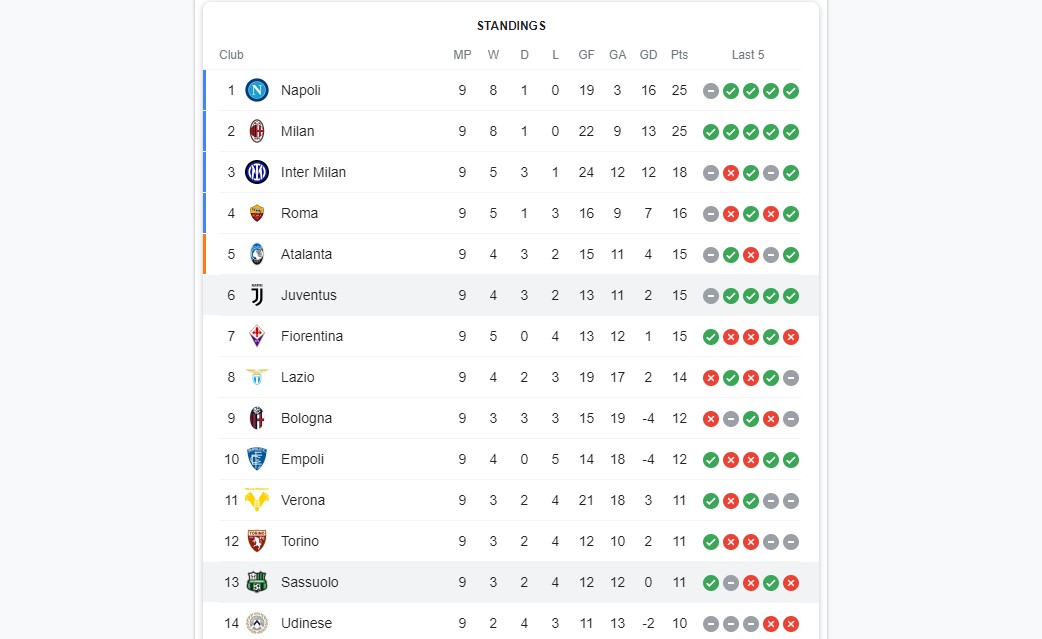
Task: Select the Bologna team name
Action: [306, 418]
